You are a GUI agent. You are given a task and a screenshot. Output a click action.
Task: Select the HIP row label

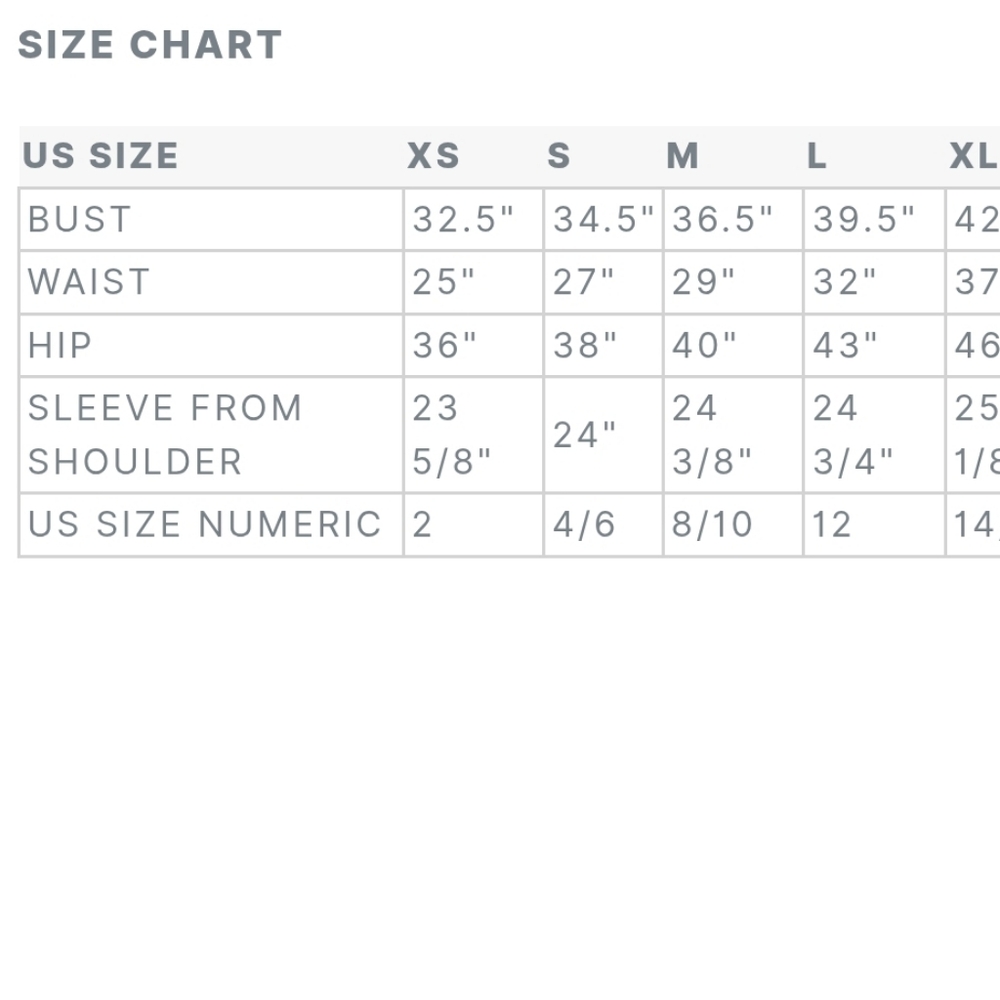point(60,345)
